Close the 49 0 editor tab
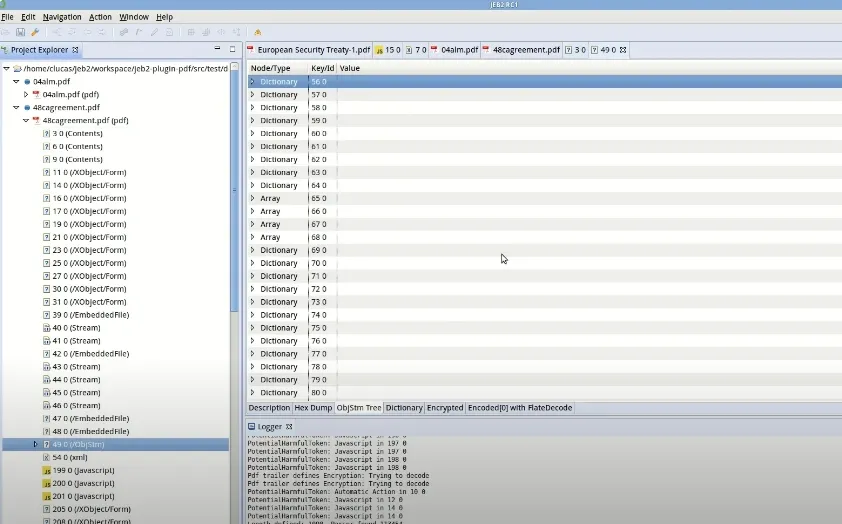The width and height of the screenshot is (842, 524). click(623, 50)
